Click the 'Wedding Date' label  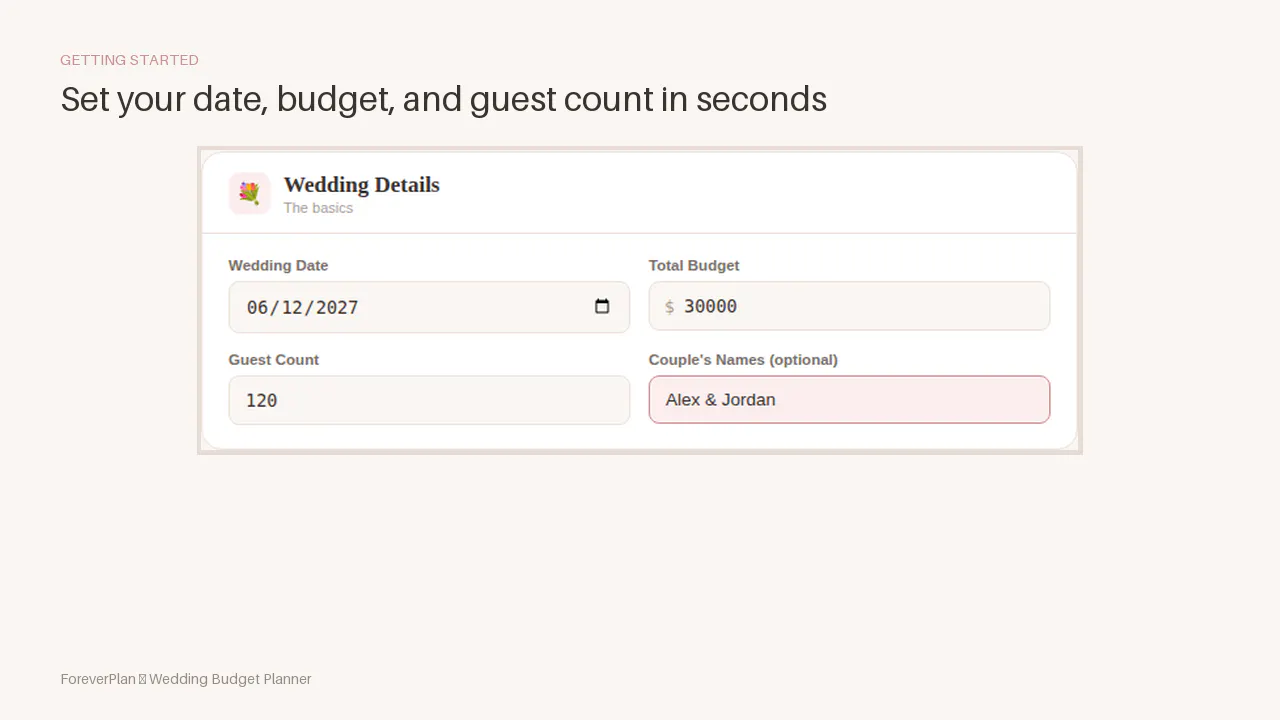click(278, 265)
